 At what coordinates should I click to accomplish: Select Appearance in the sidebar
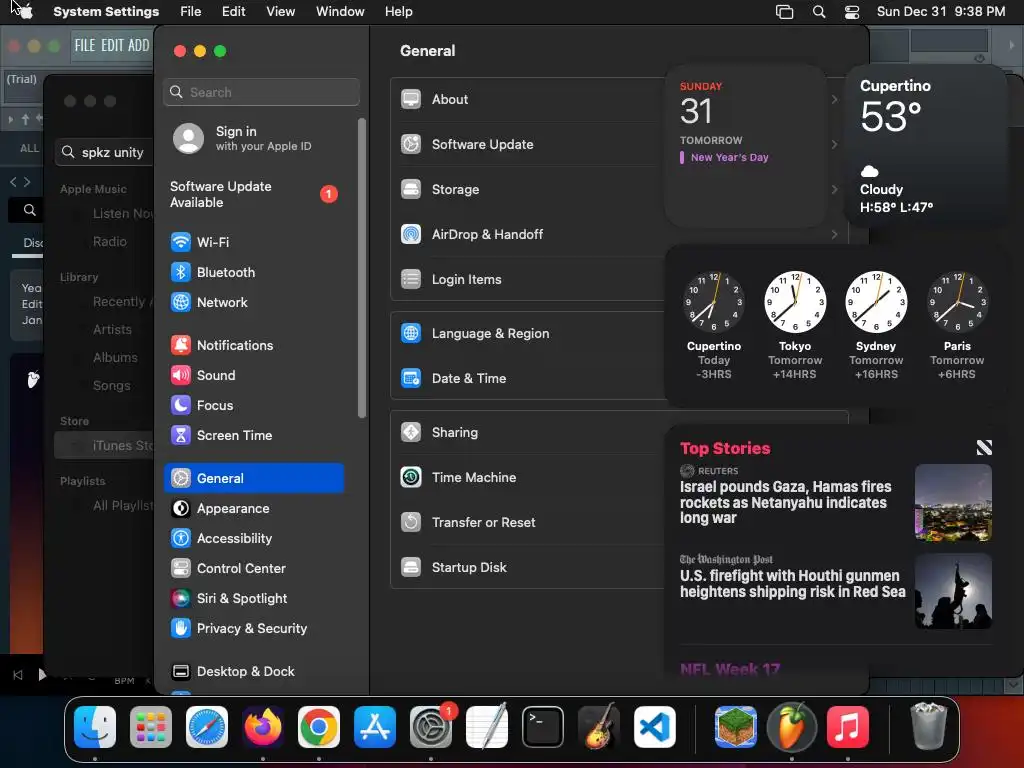[254, 509]
